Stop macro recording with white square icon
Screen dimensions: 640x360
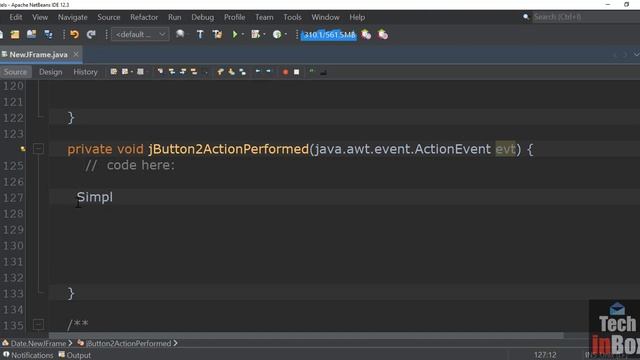tap(297, 72)
